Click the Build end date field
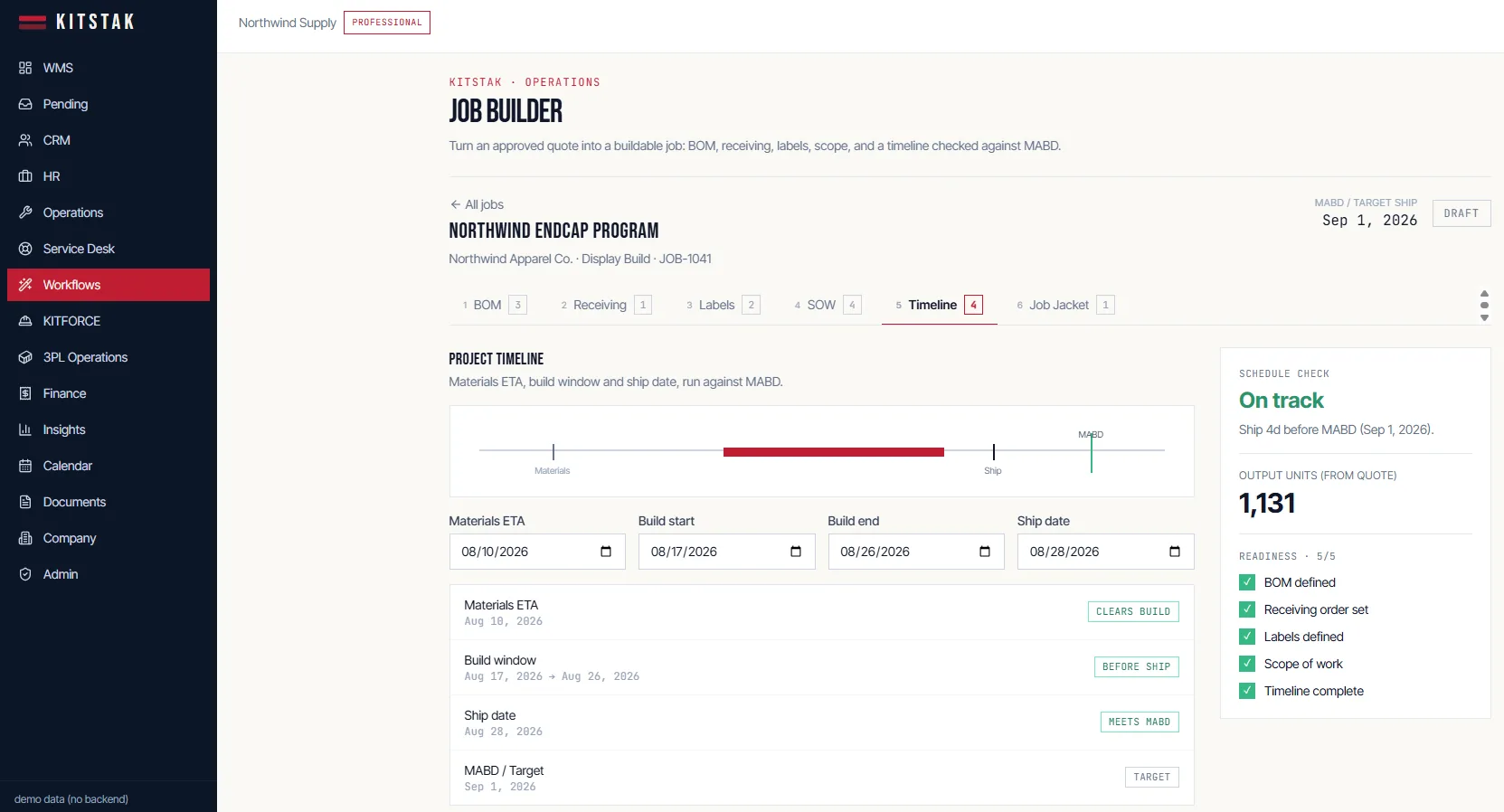 916,552
